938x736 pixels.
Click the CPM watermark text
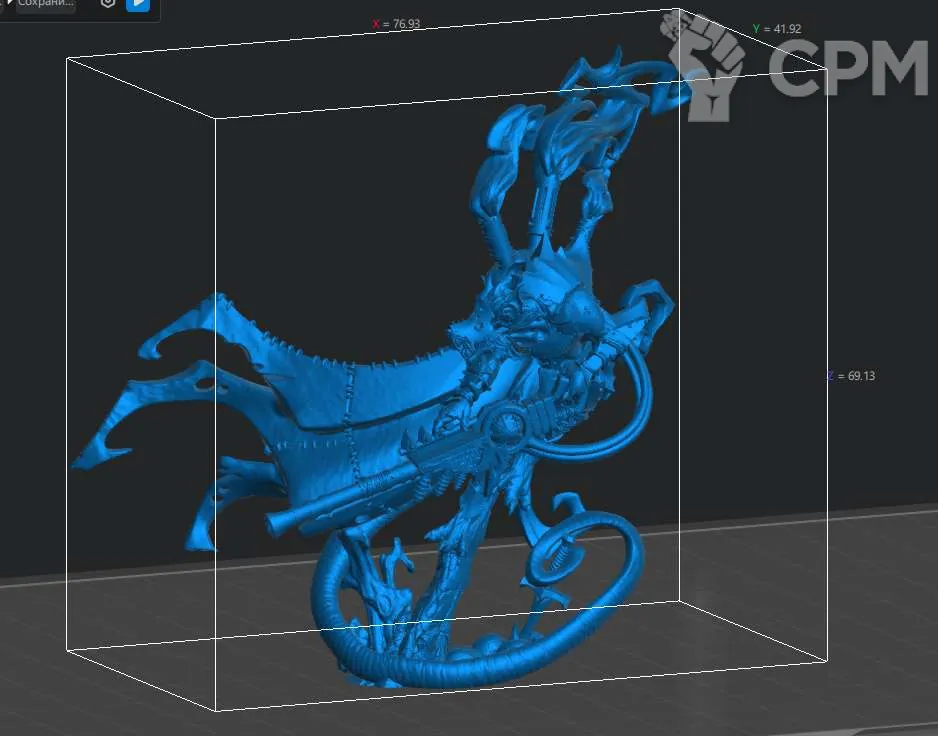(x=849, y=68)
